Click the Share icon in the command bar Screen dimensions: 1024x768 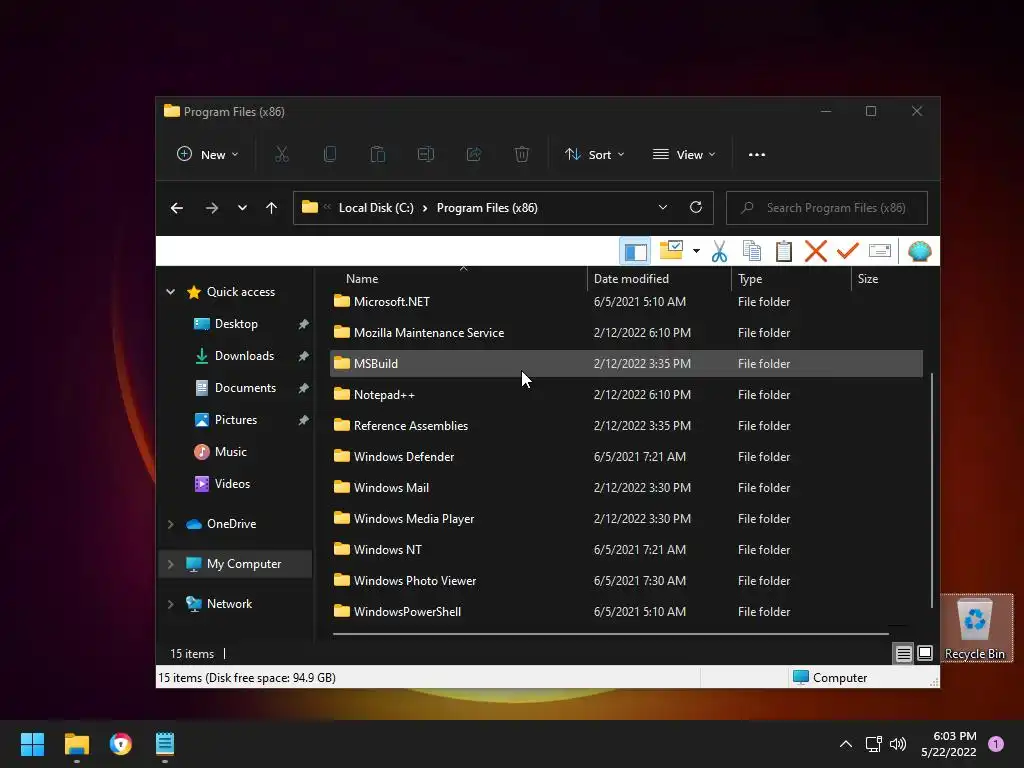pyautogui.click(x=473, y=155)
